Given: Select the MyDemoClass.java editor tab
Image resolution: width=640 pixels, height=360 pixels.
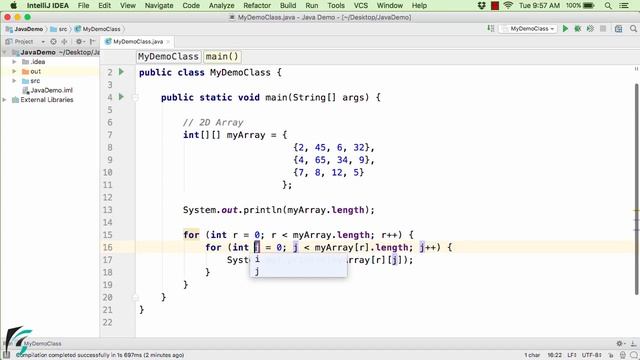Looking at the screenshot, I should tap(138, 42).
